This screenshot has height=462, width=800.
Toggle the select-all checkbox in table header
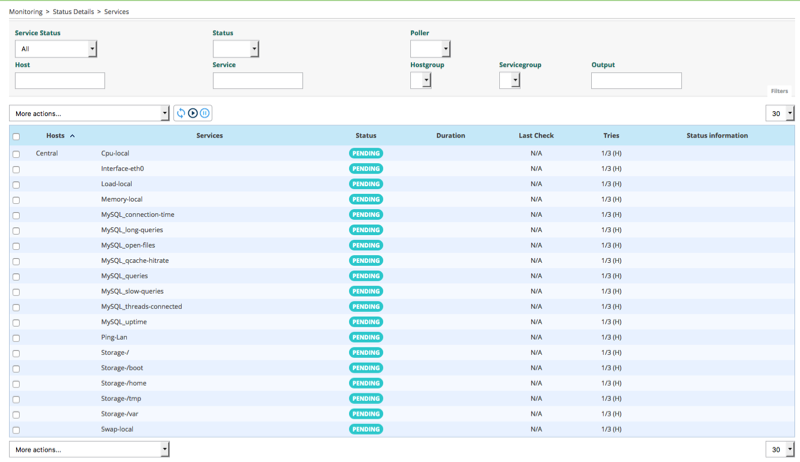coord(16,137)
